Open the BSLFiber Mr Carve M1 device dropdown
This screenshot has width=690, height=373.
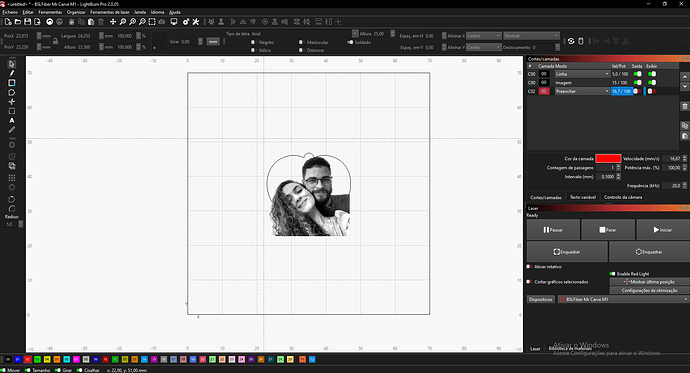pos(623,299)
